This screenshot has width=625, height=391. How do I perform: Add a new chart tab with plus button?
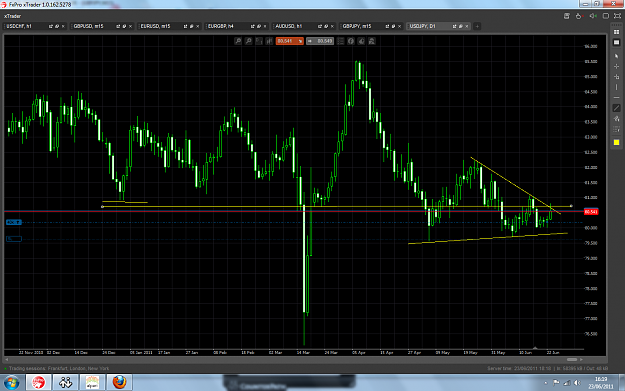coord(477,26)
